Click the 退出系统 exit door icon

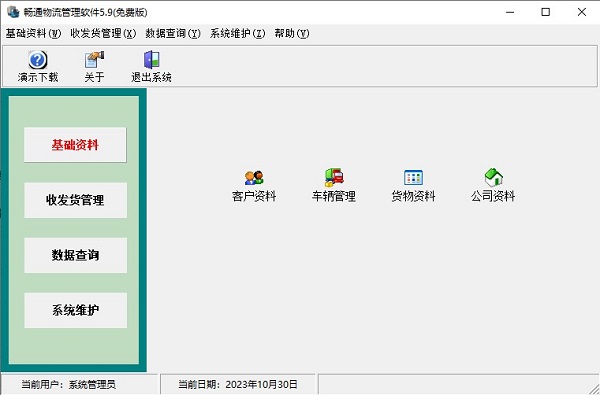(x=152, y=60)
